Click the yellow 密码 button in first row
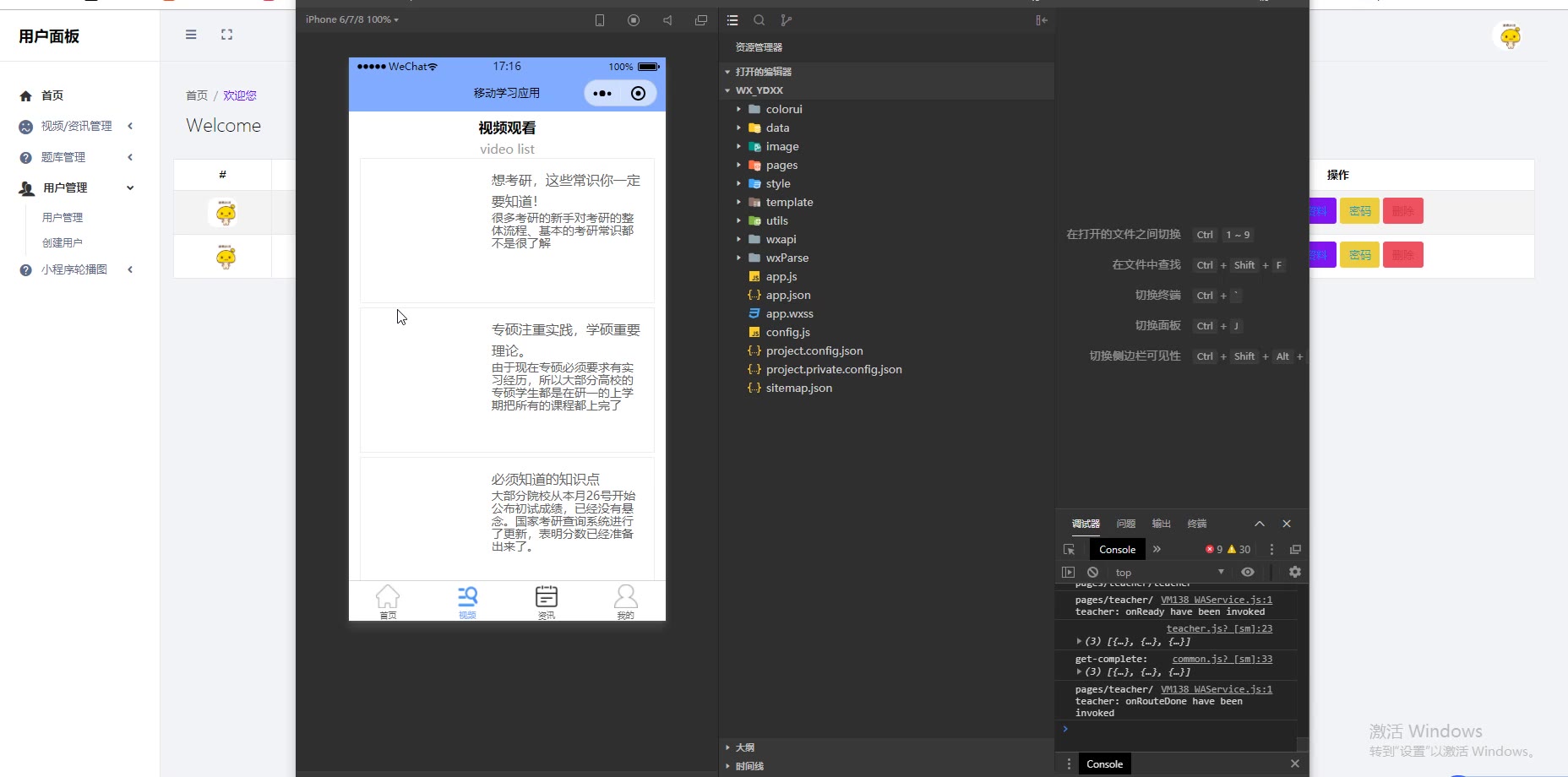This screenshot has width=1568, height=777. [1360, 211]
